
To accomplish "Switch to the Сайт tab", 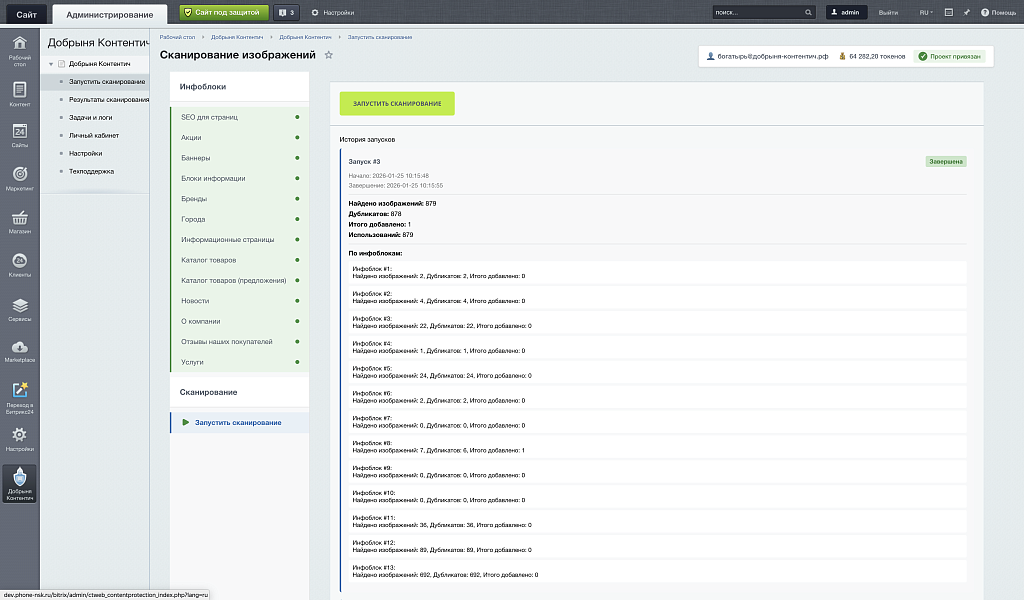I will [x=26, y=14].
